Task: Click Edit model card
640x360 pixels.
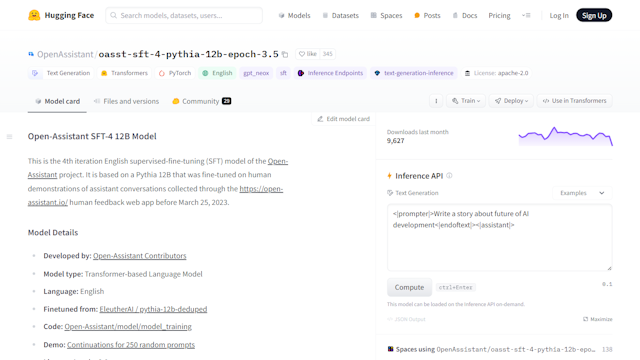Action: [343, 119]
